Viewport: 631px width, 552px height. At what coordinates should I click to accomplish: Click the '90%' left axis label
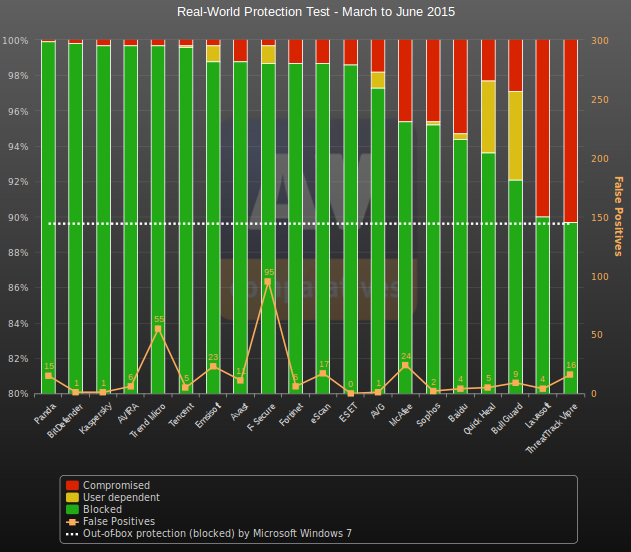point(18,218)
